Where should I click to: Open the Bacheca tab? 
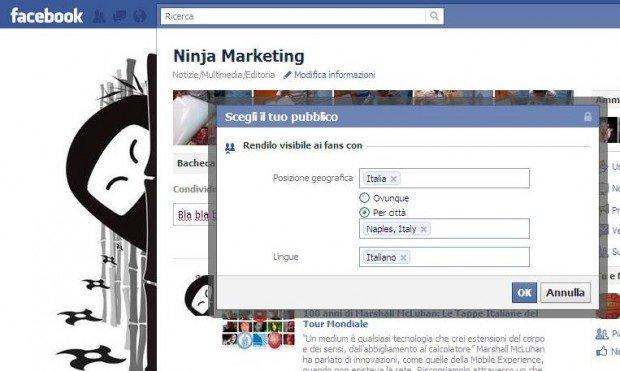coord(195,163)
